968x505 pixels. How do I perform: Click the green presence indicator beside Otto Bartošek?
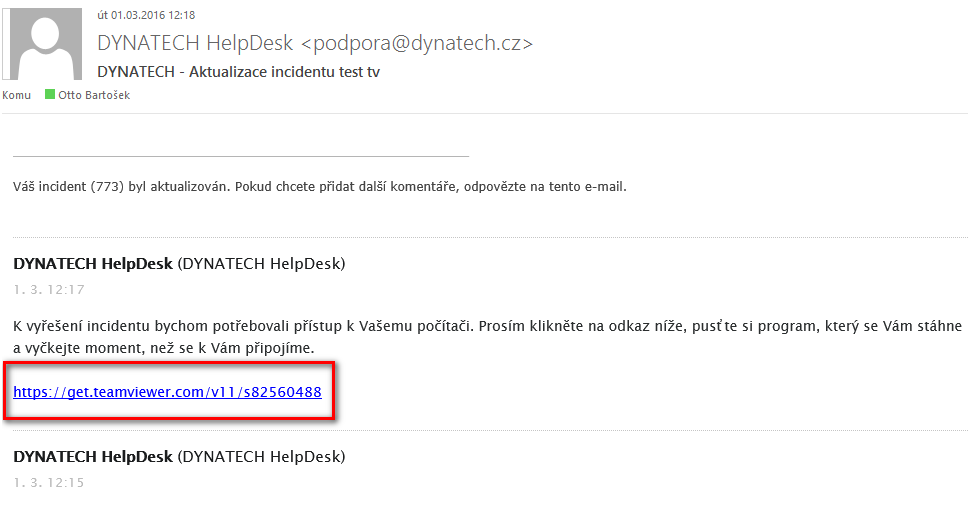pyautogui.click(x=50, y=94)
